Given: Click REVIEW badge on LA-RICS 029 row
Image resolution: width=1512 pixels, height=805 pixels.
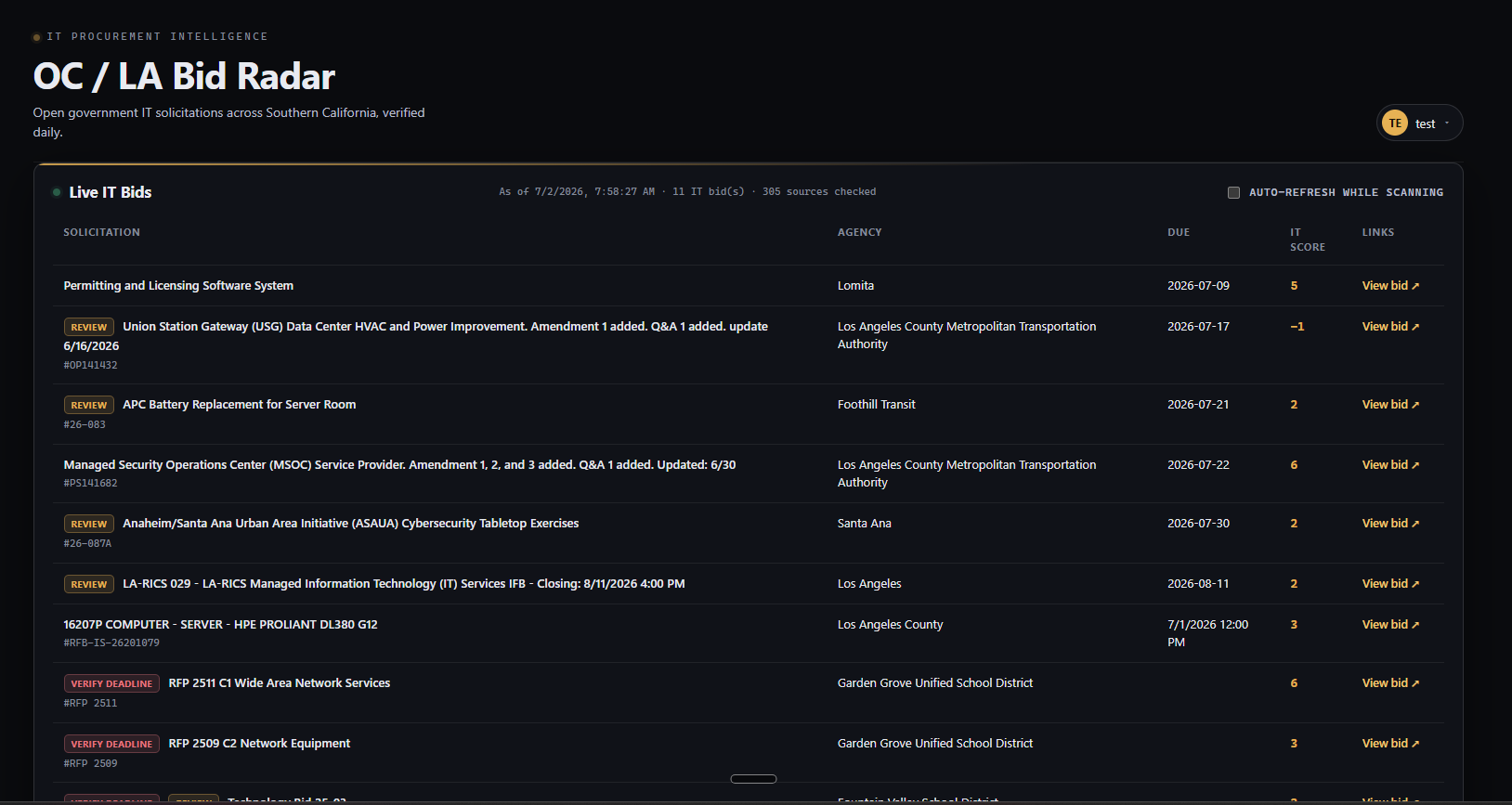Looking at the screenshot, I should [x=89, y=584].
